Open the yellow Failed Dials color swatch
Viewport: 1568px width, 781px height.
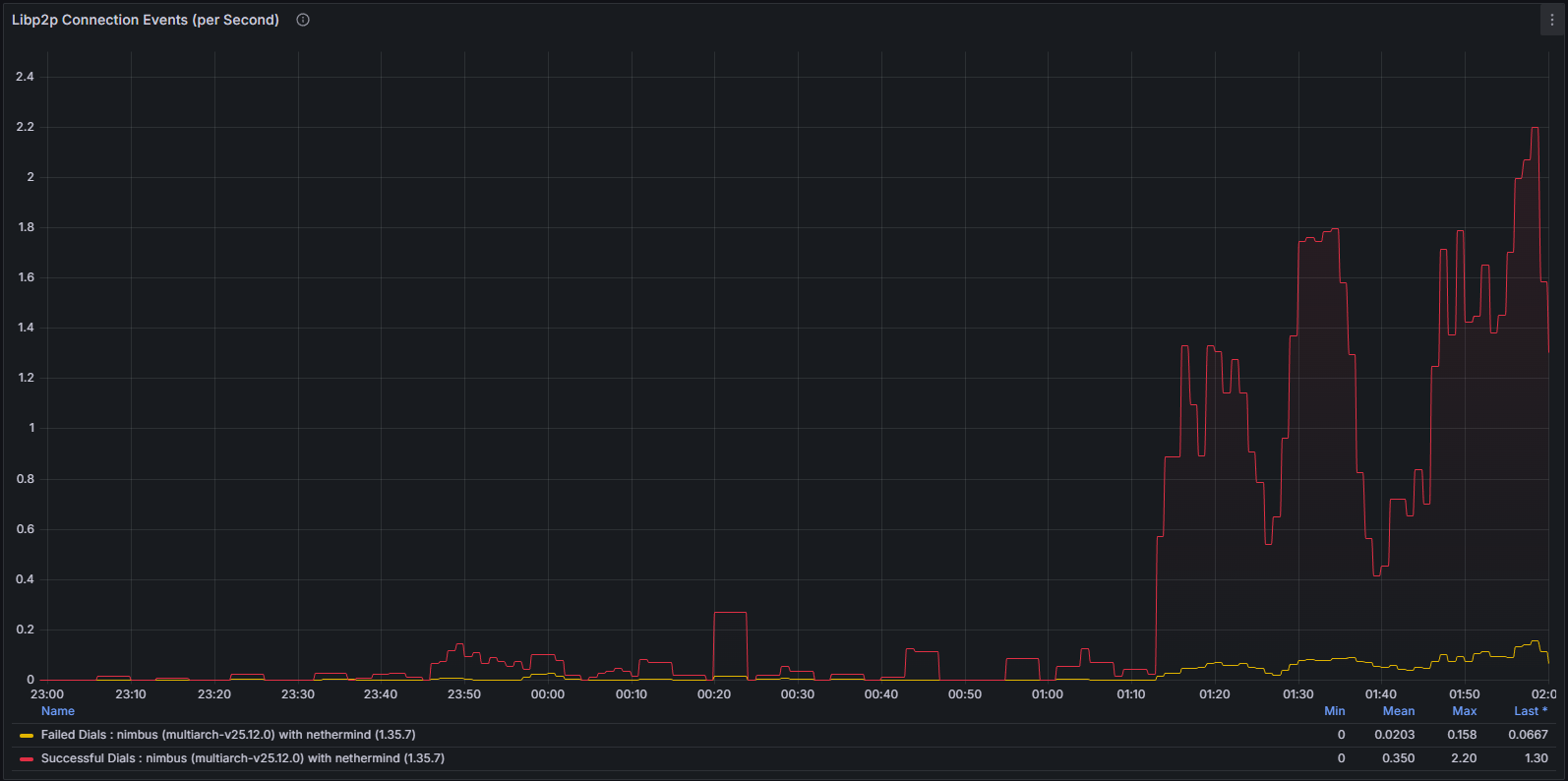(x=27, y=736)
